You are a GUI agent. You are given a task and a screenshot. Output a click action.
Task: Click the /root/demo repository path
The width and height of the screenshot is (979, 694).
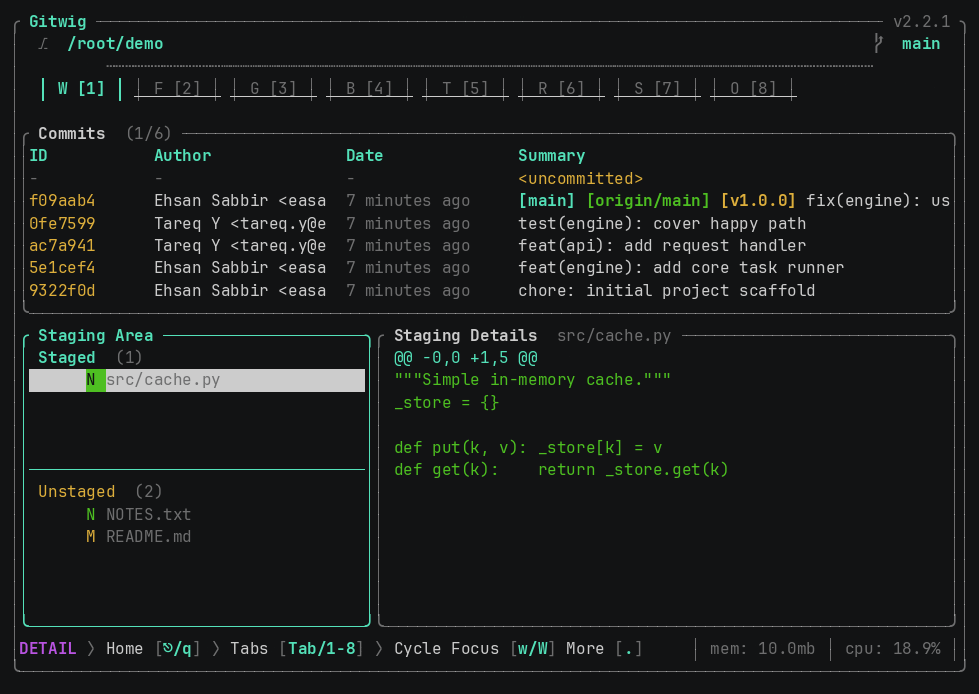[x=116, y=44]
